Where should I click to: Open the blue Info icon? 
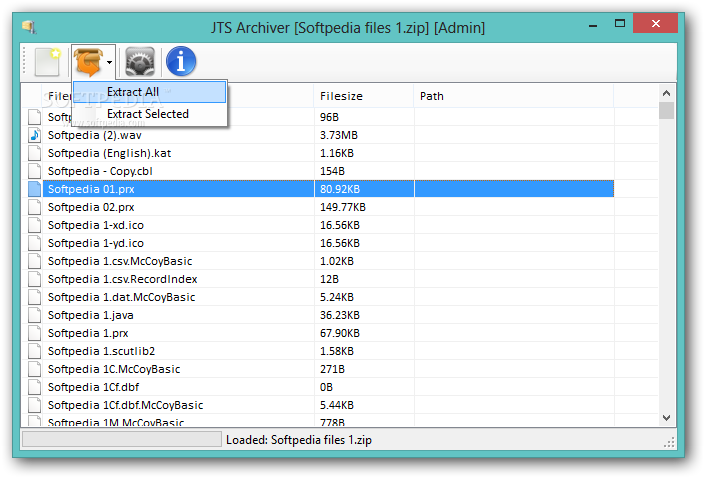[181, 61]
